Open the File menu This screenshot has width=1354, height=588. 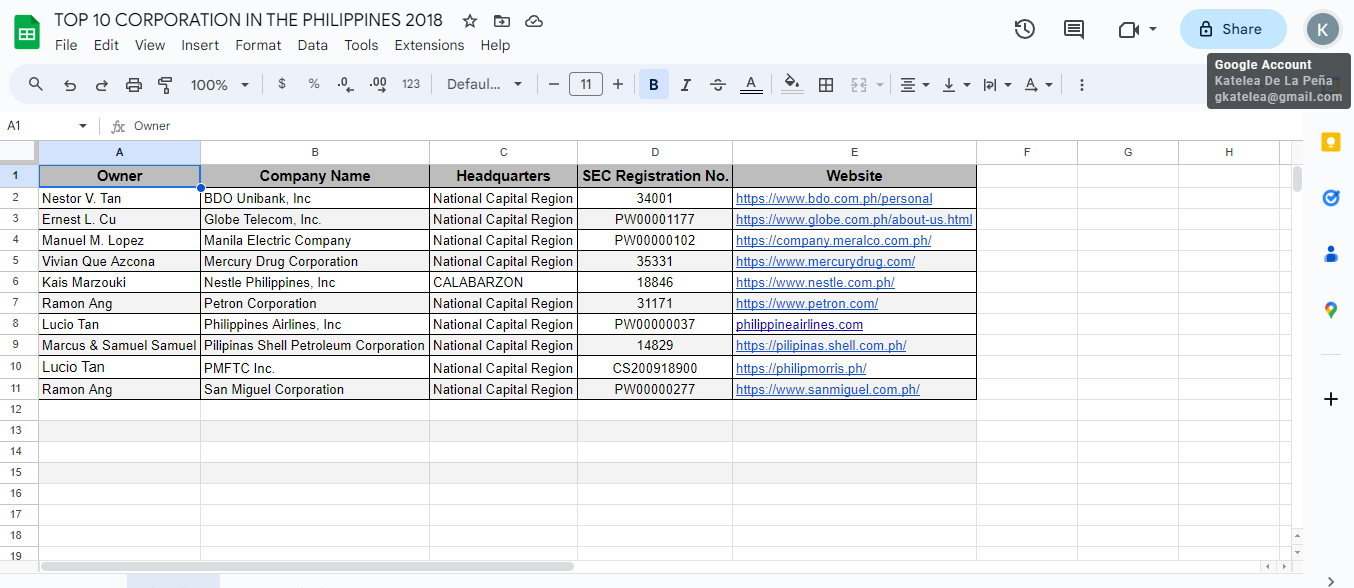tap(66, 45)
